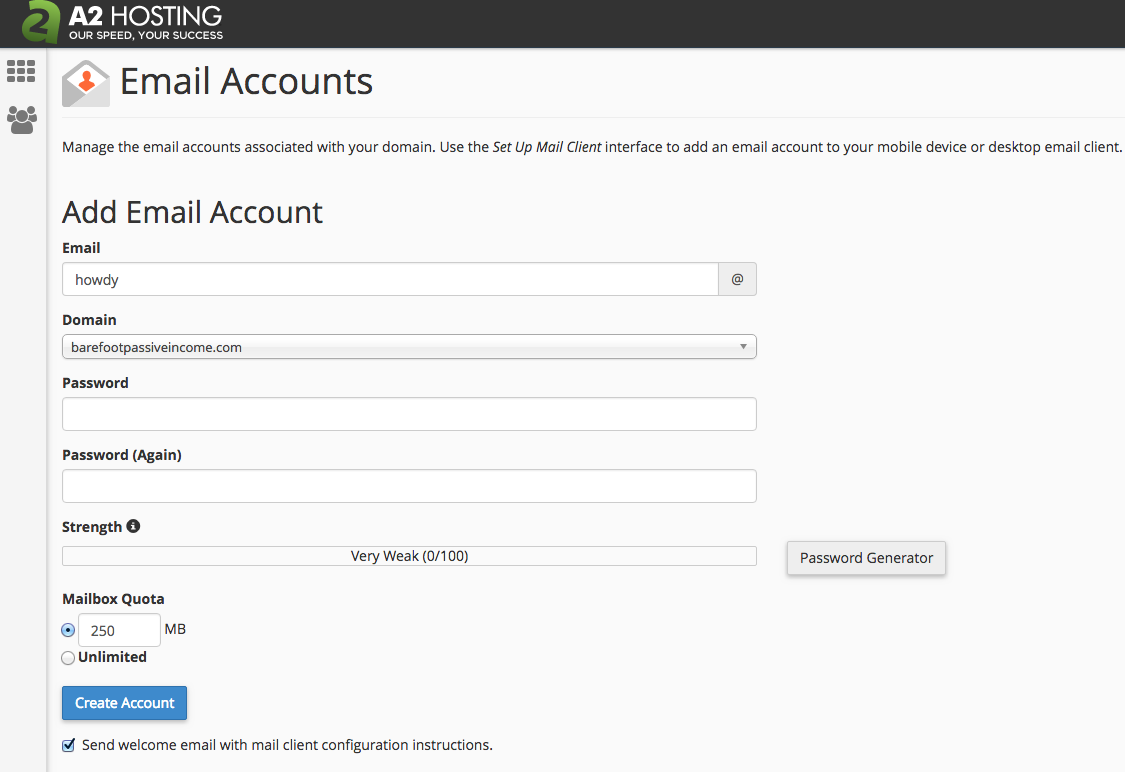Open the Password Generator

coord(866,558)
